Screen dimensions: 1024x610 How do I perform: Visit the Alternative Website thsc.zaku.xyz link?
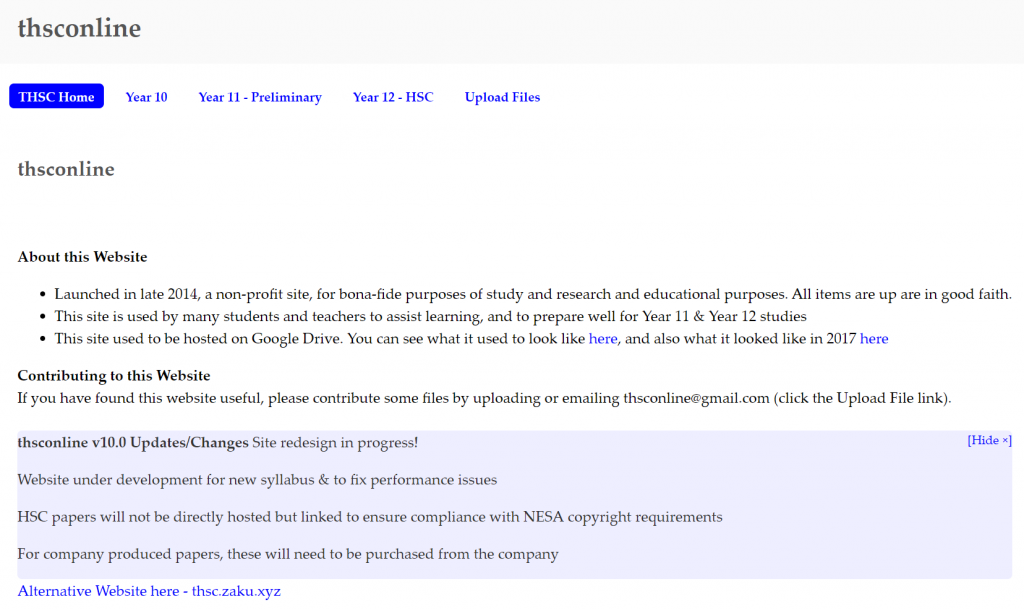click(149, 591)
